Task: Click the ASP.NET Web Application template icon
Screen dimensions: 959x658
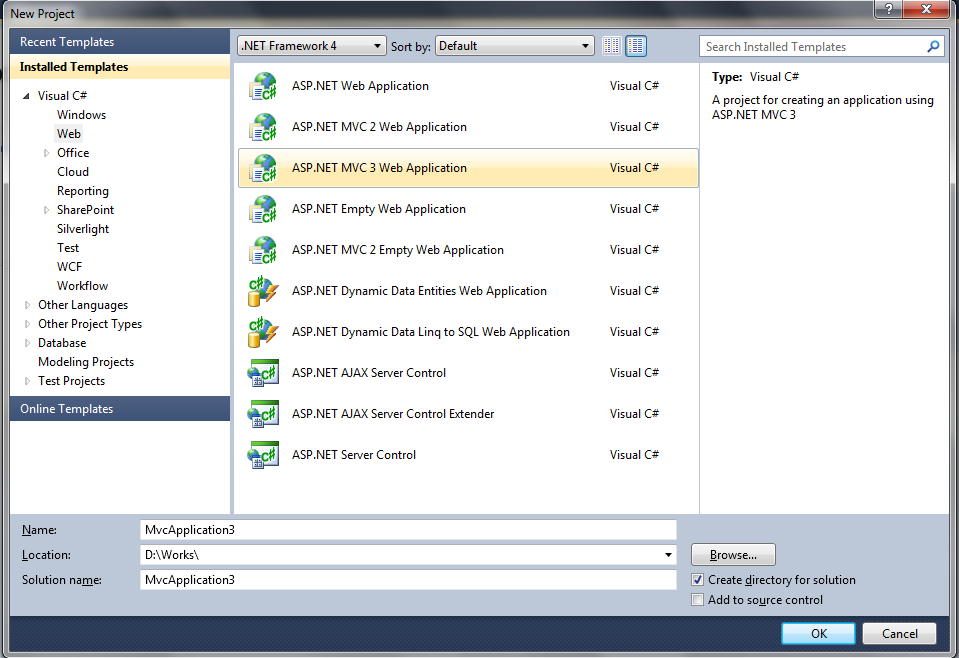Action: pos(263,86)
